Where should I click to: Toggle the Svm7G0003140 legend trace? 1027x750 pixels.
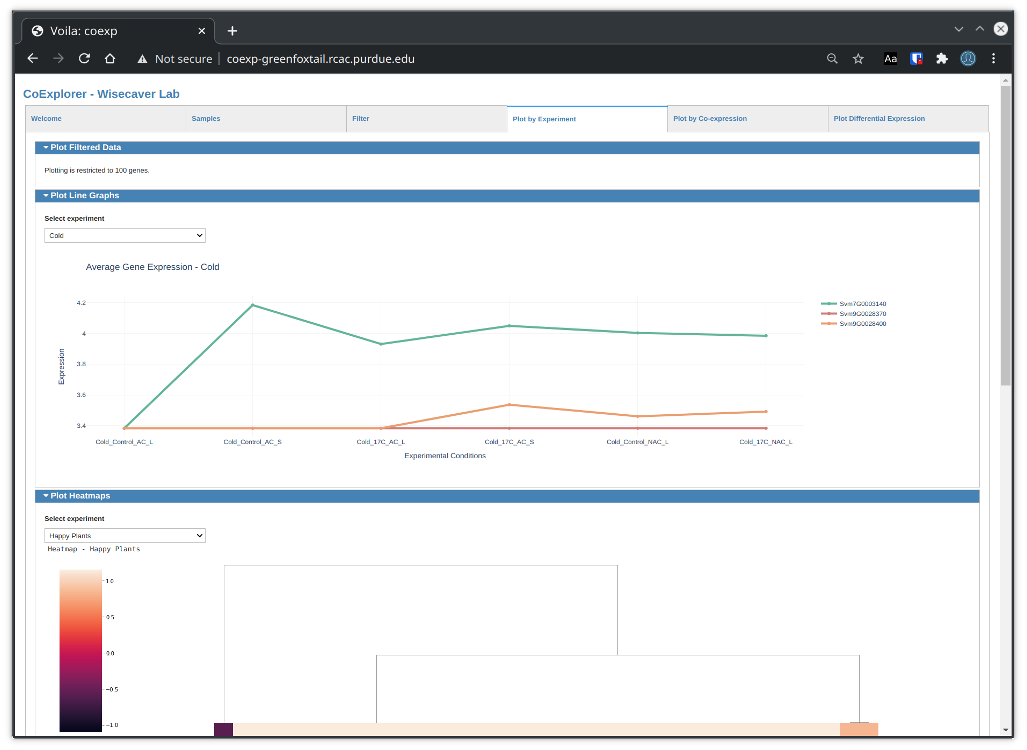click(861, 304)
